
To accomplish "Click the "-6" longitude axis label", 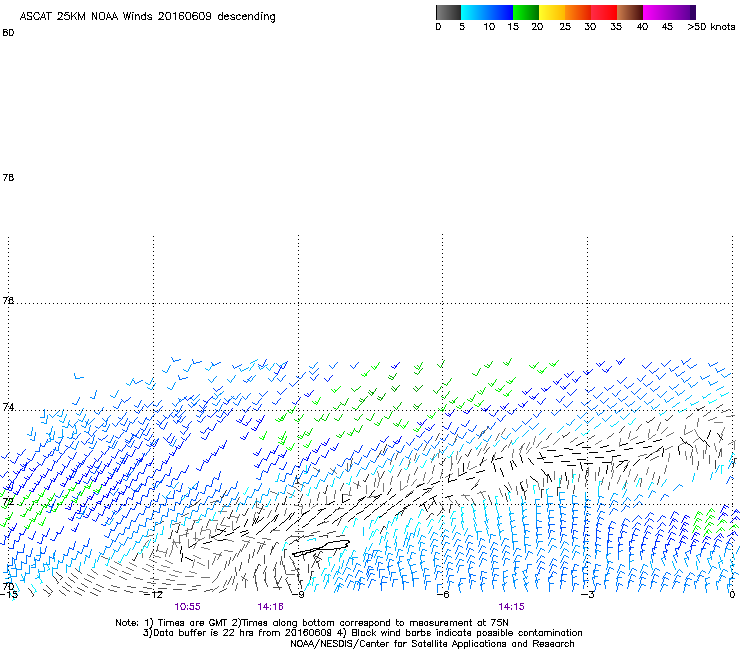I will [x=443, y=594].
